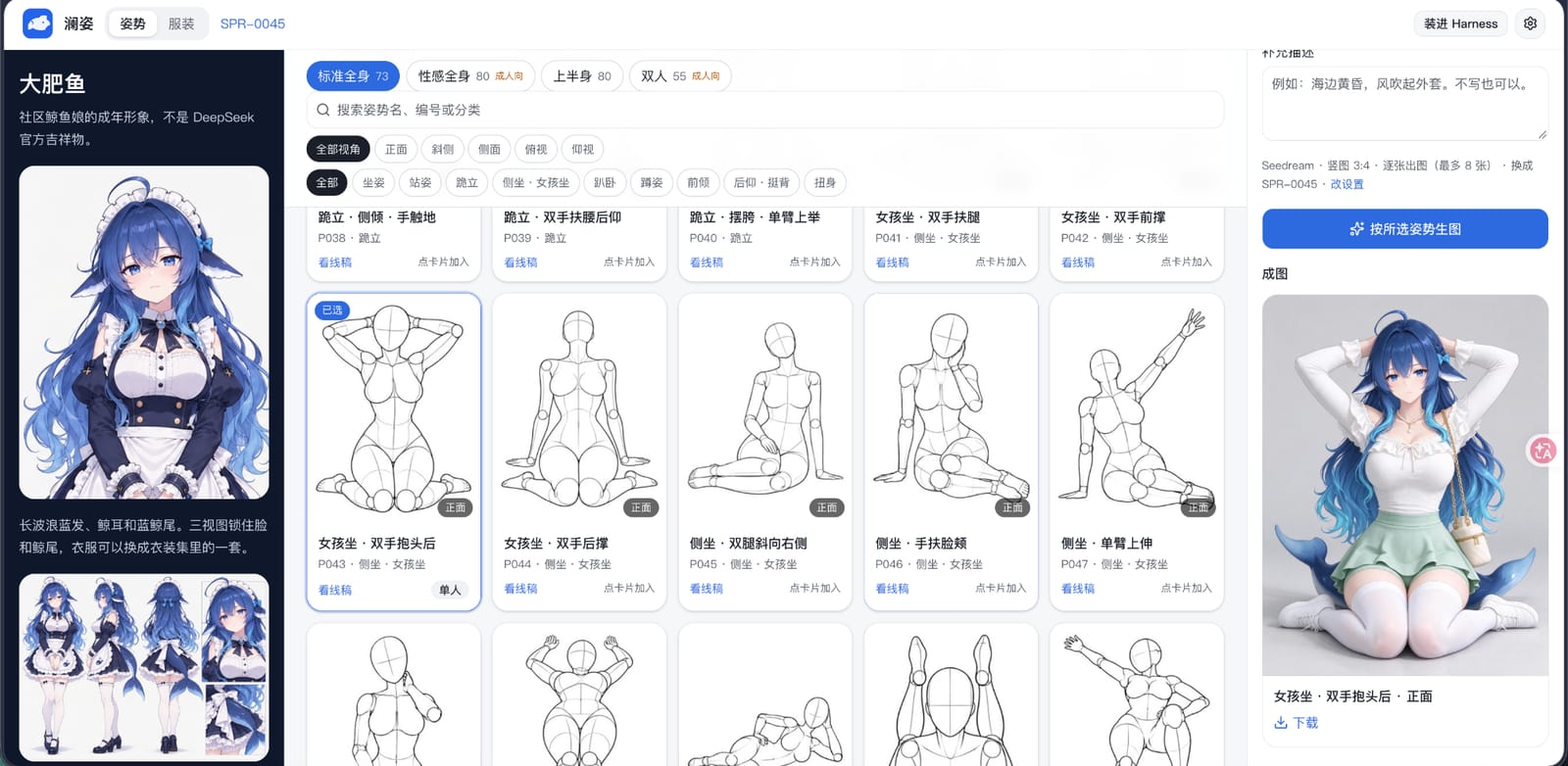Open the SPR-0045 link
This screenshot has height=766, width=1568.
click(253, 24)
